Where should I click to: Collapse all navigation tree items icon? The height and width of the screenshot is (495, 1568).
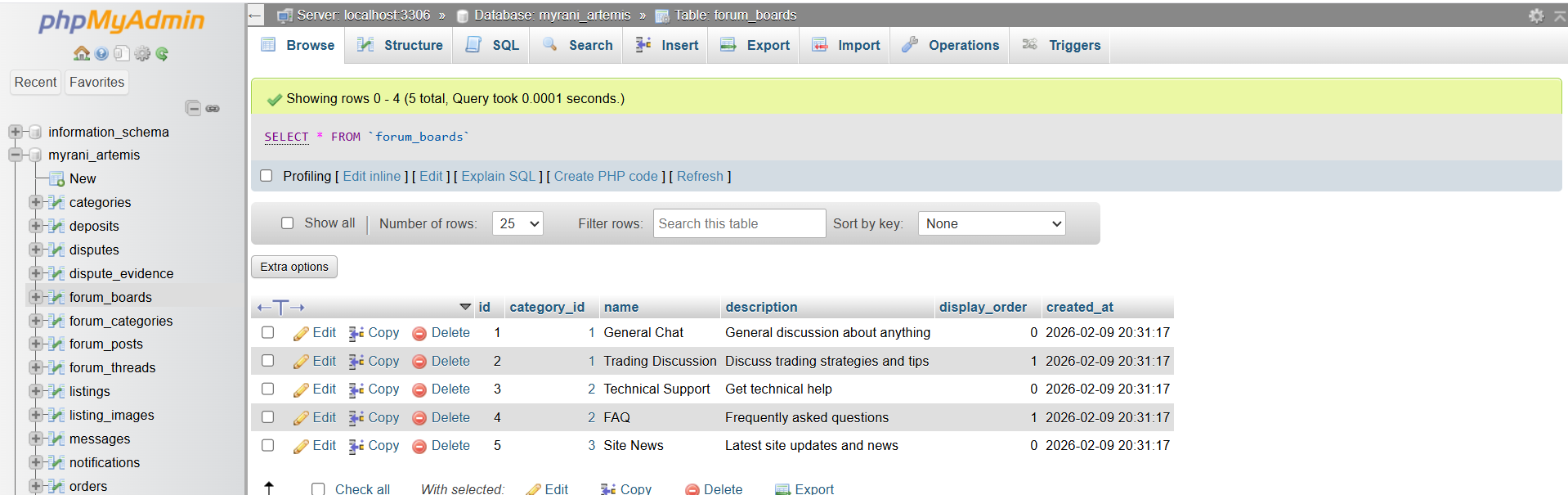point(193,108)
